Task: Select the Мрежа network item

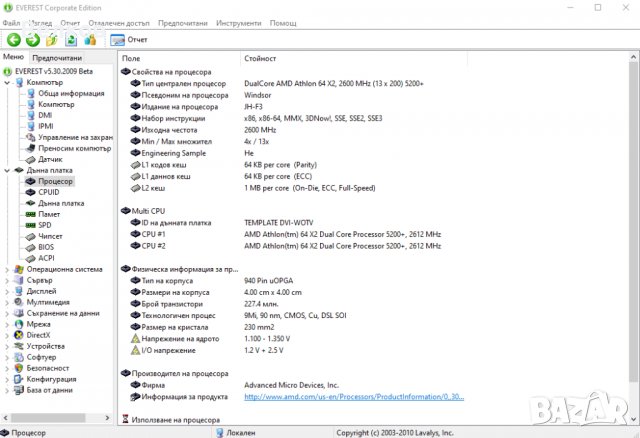Action: pyautogui.click(x=38, y=324)
